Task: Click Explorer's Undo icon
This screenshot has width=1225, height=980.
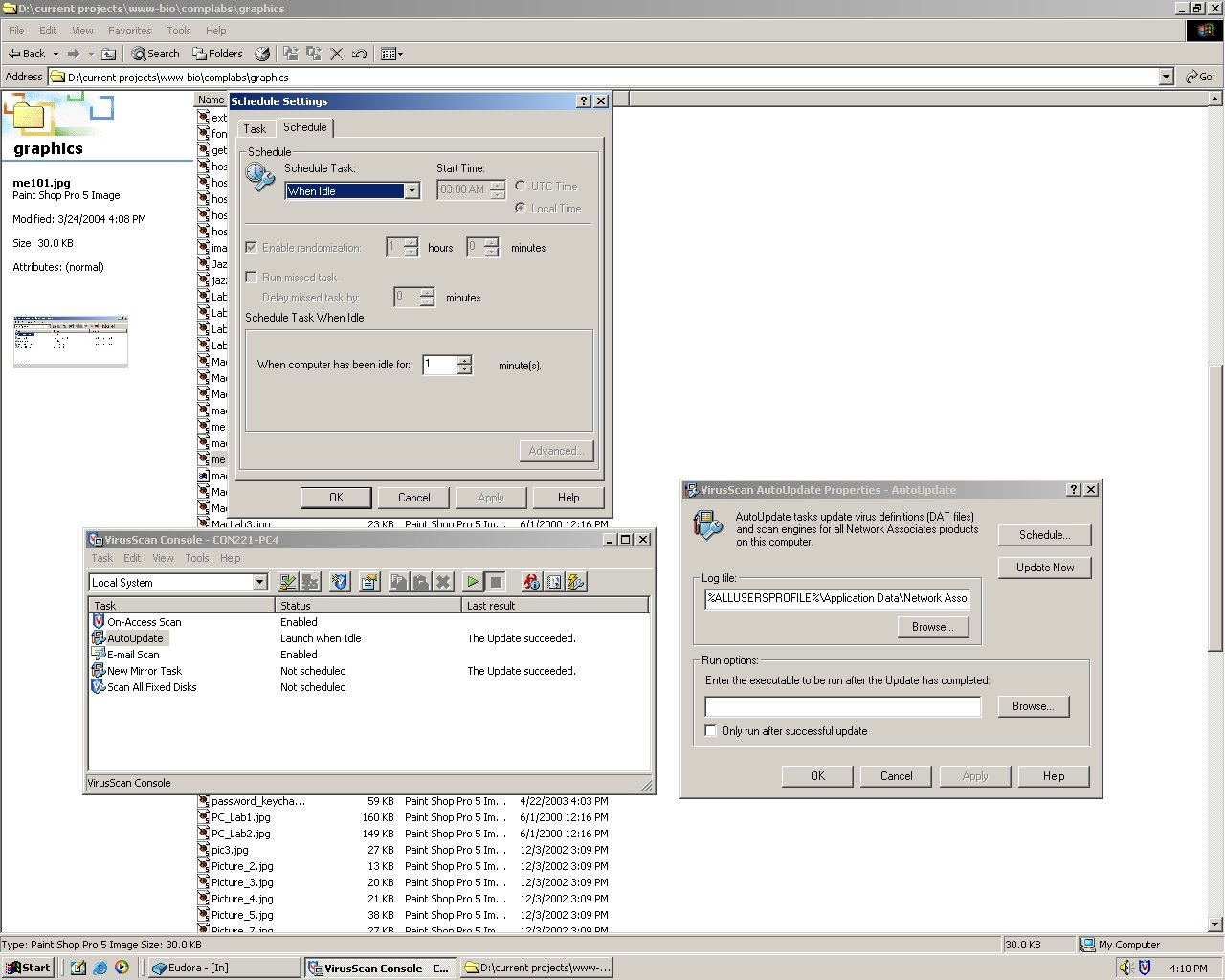Action: click(x=360, y=54)
